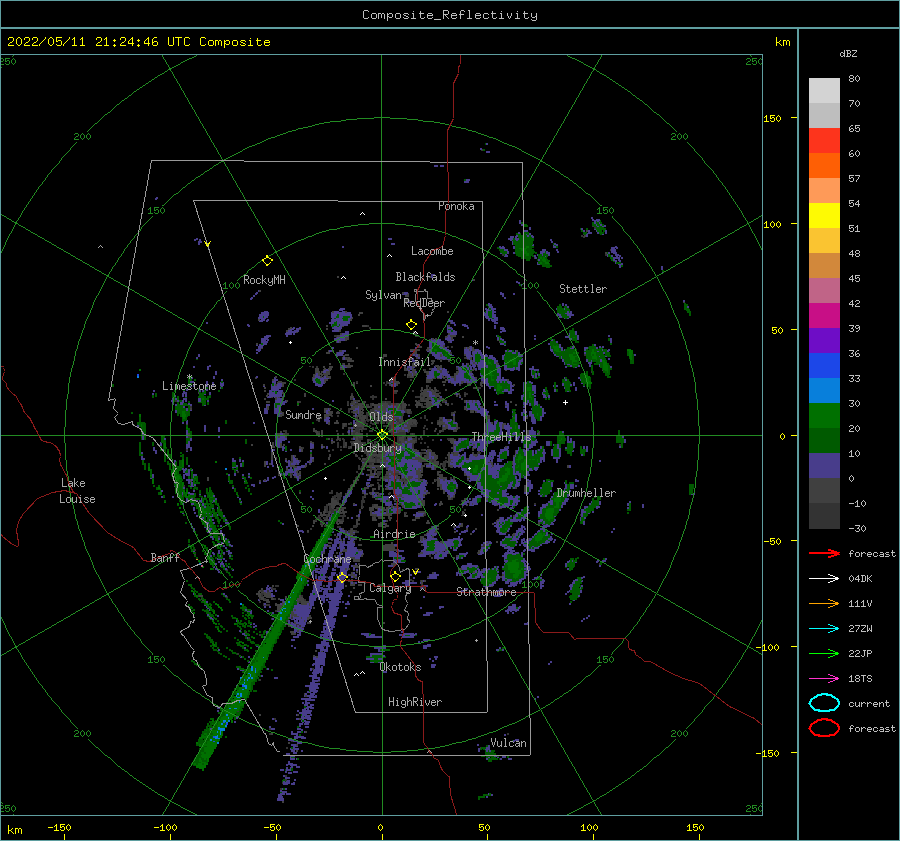
Task: Select the Olds label near radar center
Action: (381, 417)
